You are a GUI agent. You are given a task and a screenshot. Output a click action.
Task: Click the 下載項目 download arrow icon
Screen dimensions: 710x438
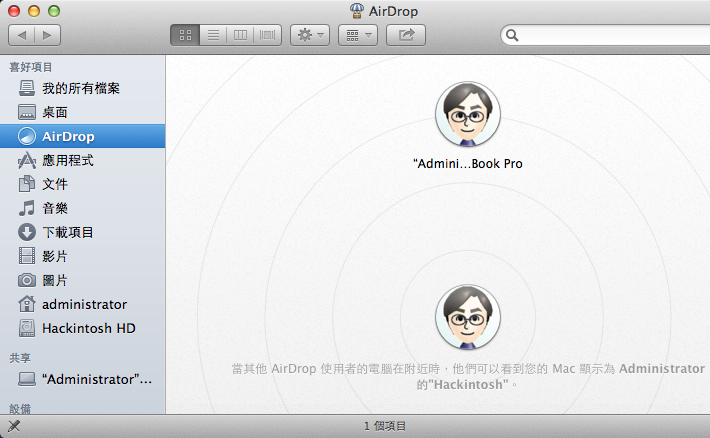(27, 232)
